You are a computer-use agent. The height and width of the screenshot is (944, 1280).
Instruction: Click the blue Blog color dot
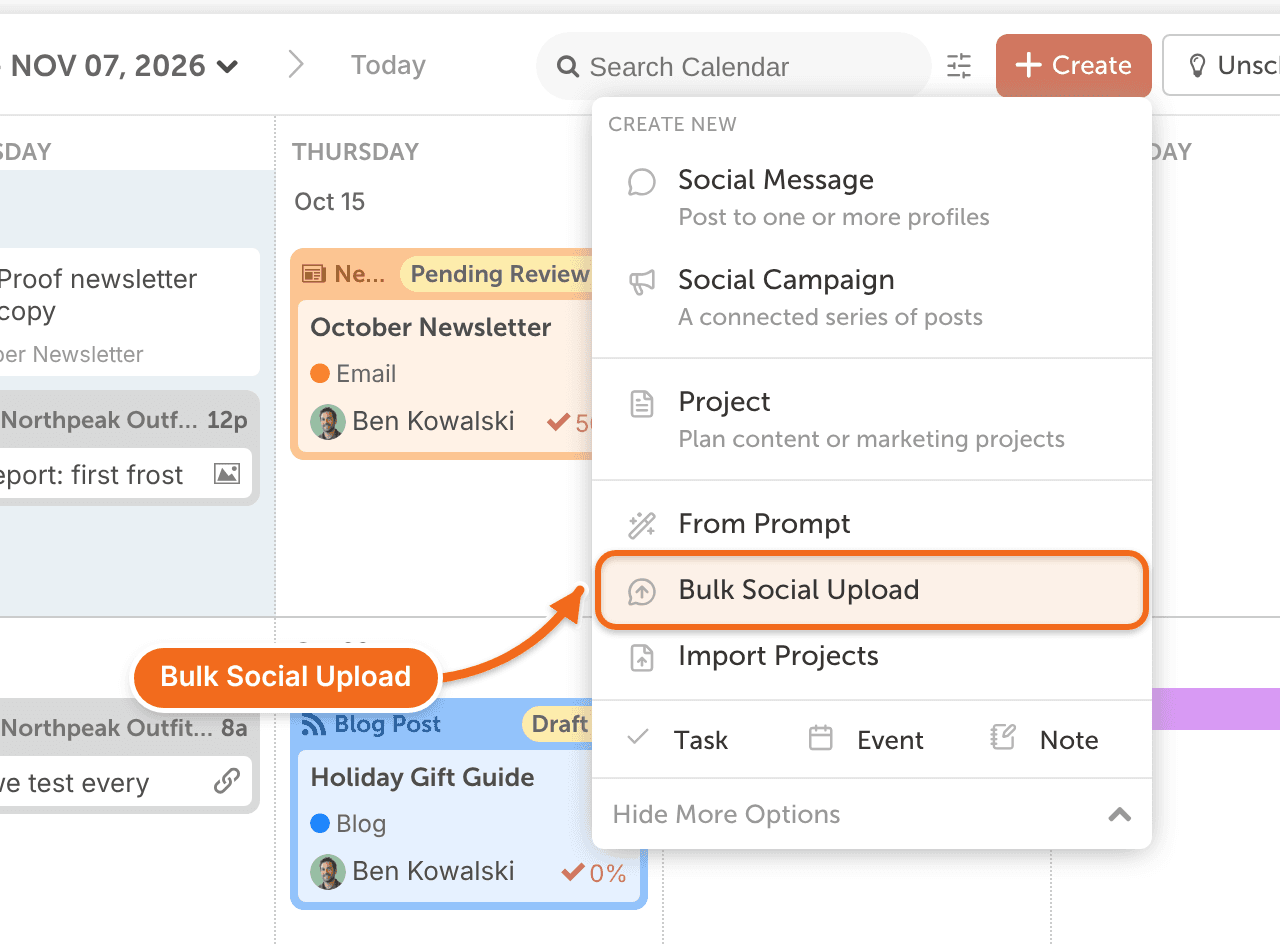[320, 824]
